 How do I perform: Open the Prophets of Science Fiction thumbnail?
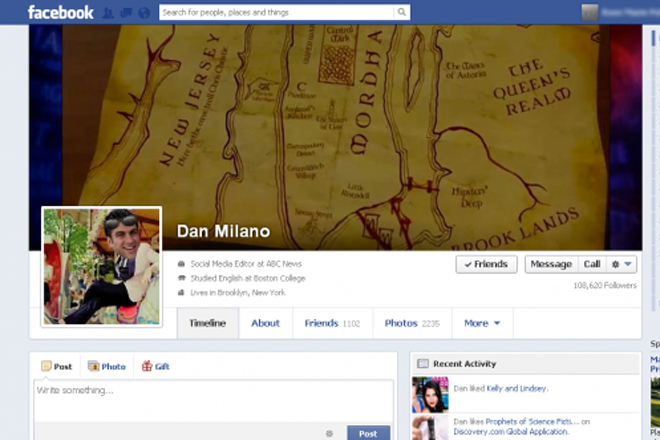point(430,427)
